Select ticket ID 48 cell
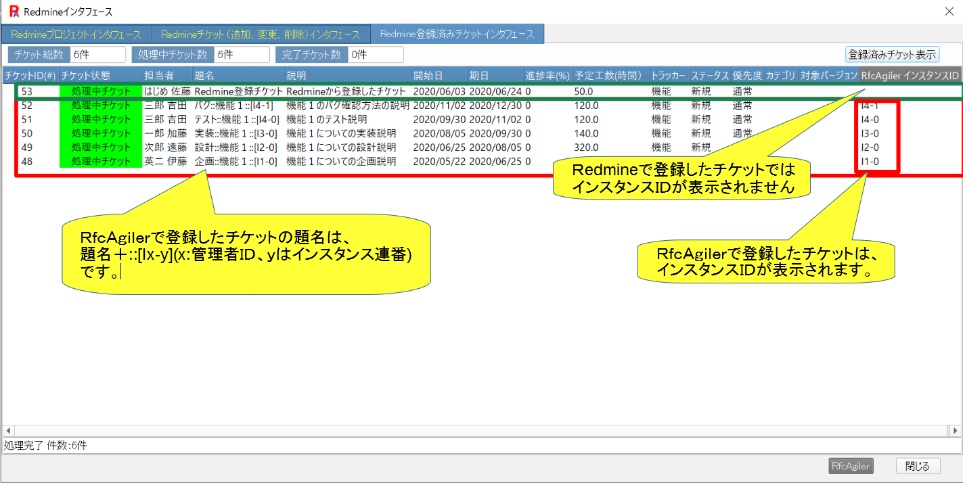 pyautogui.click(x=26, y=161)
